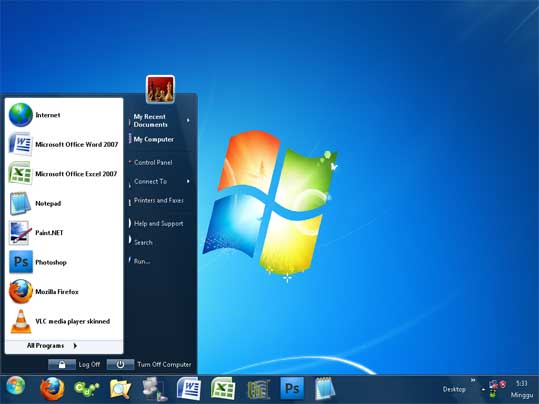
Task: Open the folder search icon on taskbar
Action: [x=120, y=389]
